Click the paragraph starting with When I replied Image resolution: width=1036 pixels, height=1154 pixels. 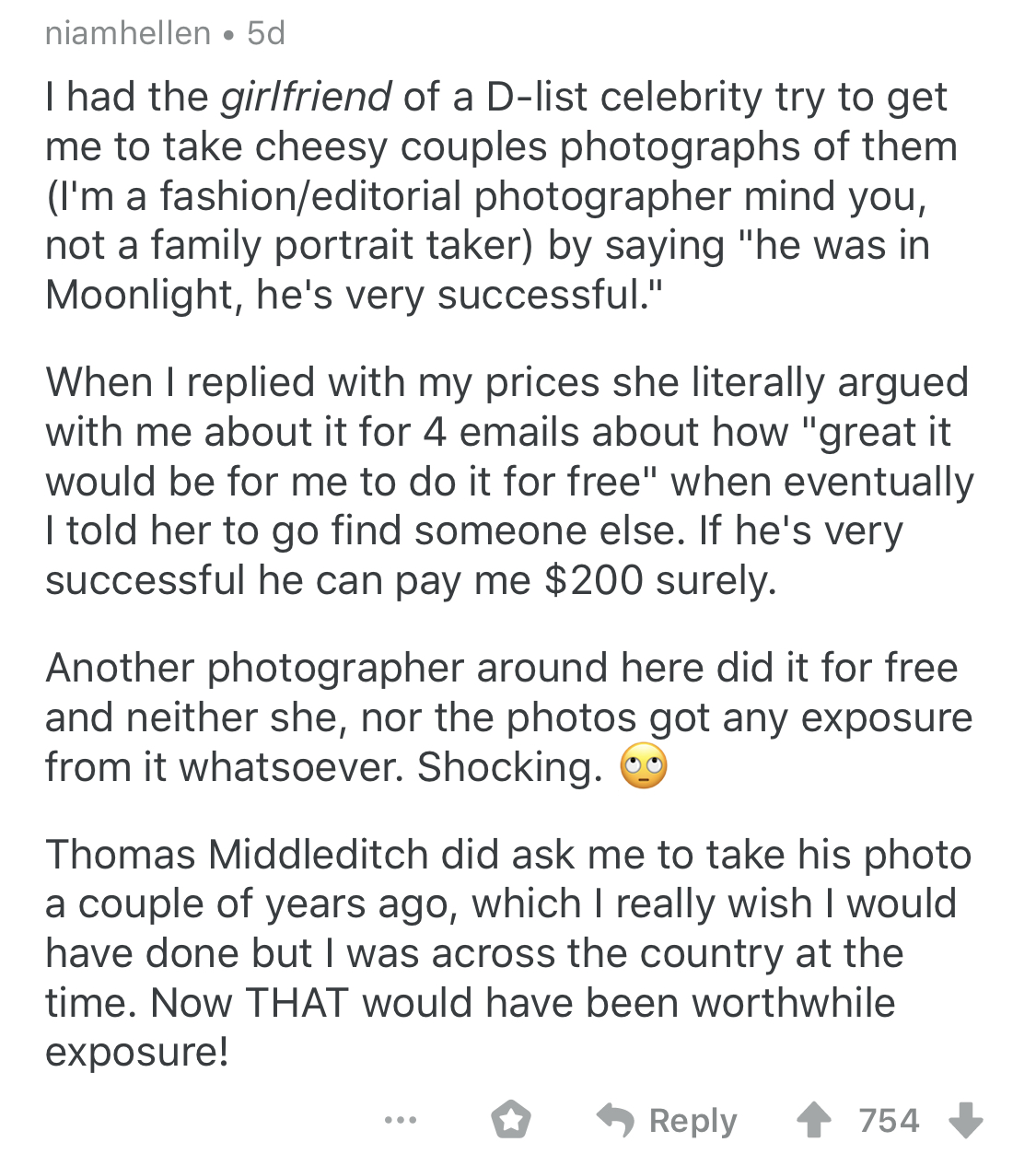click(x=508, y=482)
